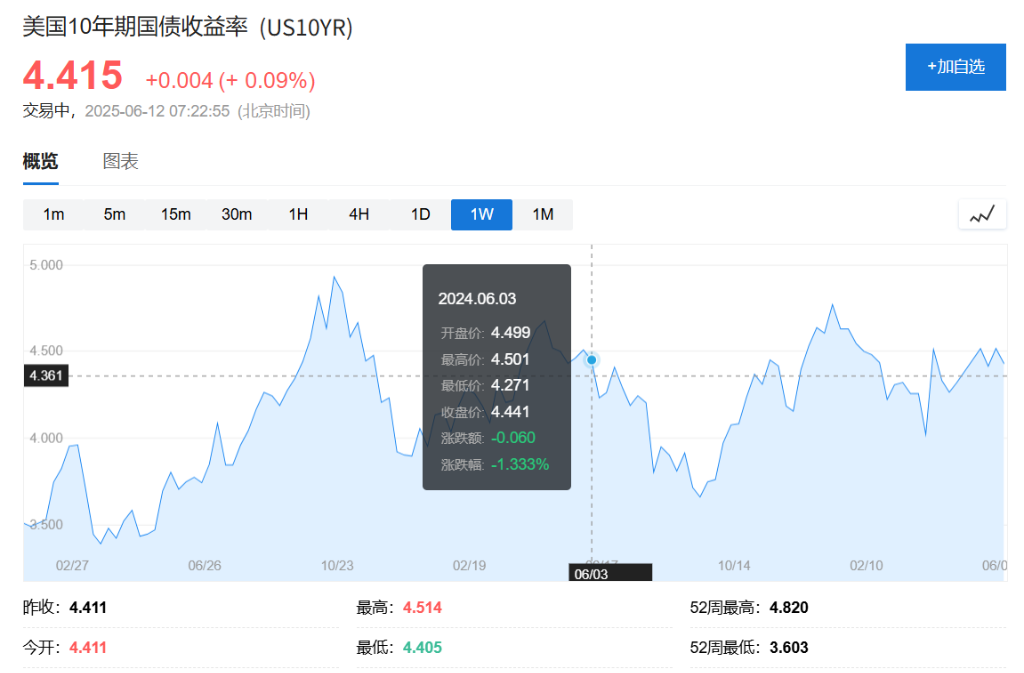Screen dimensions: 1024x673
Task: Toggle off the active 1W weekly view
Action: pyautogui.click(x=481, y=213)
